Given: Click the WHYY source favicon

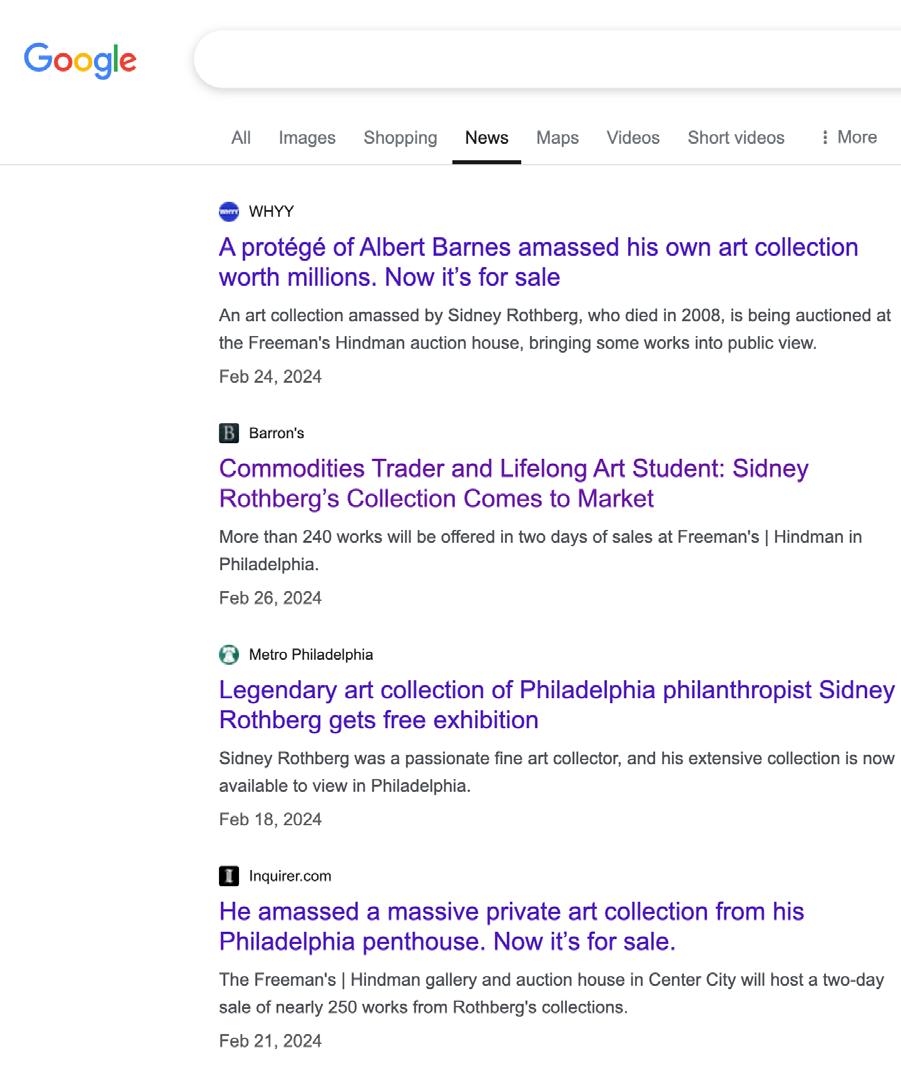Looking at the screenshot, I should coord(229,211).
